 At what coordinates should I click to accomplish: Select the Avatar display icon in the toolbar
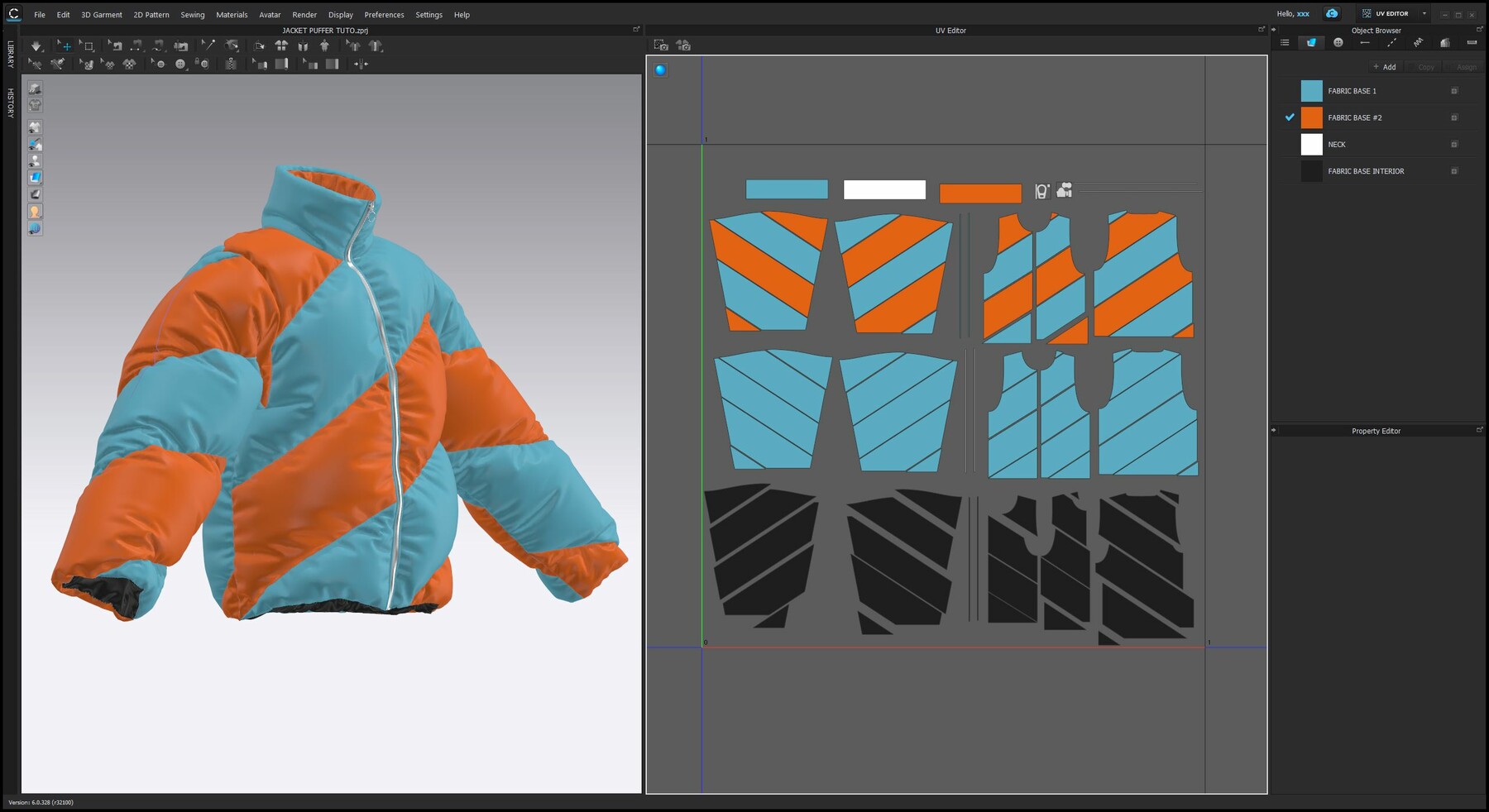coord(323,45)
